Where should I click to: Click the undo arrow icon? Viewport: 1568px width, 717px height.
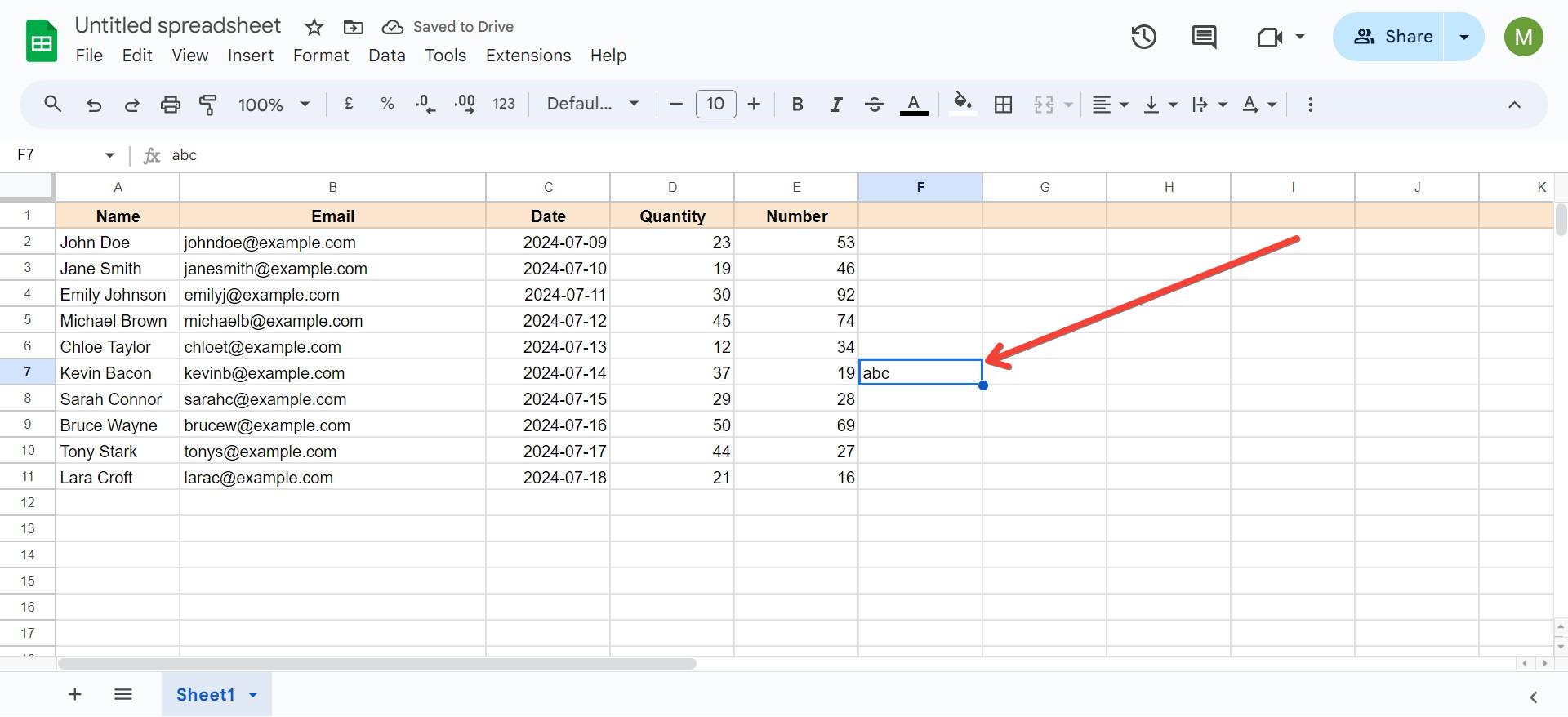tap(94, 105)
